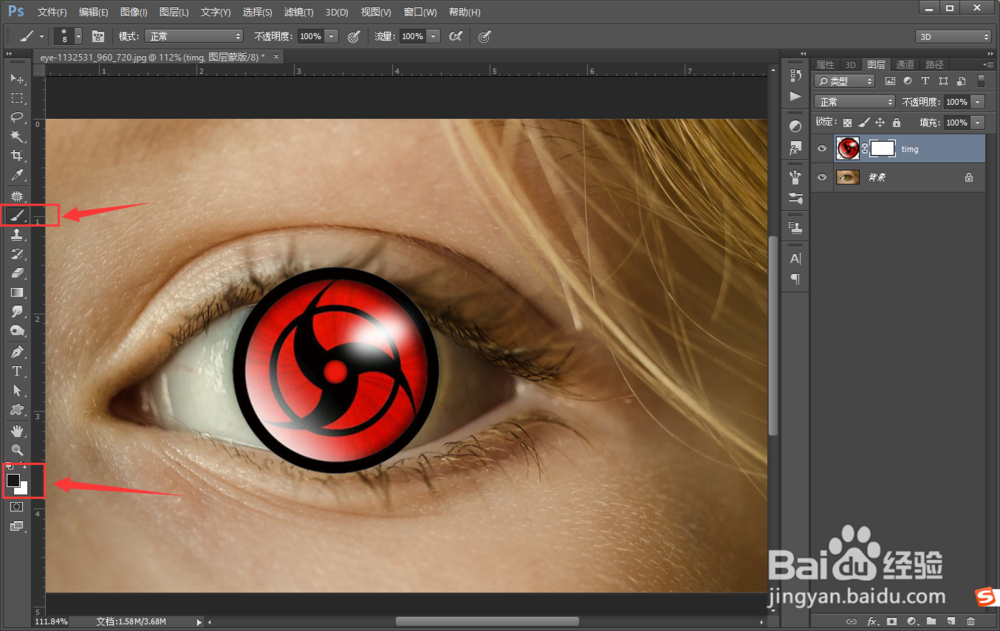Select the Magic Wand tool
1000x631 pixels.
(x=17, y=137)
